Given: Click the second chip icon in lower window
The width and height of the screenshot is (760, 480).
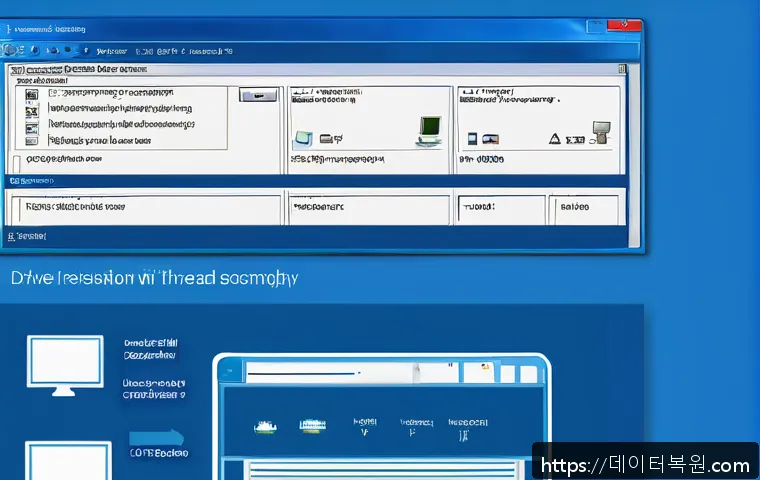Looking at the screenshot, I should tap(313, 425).
